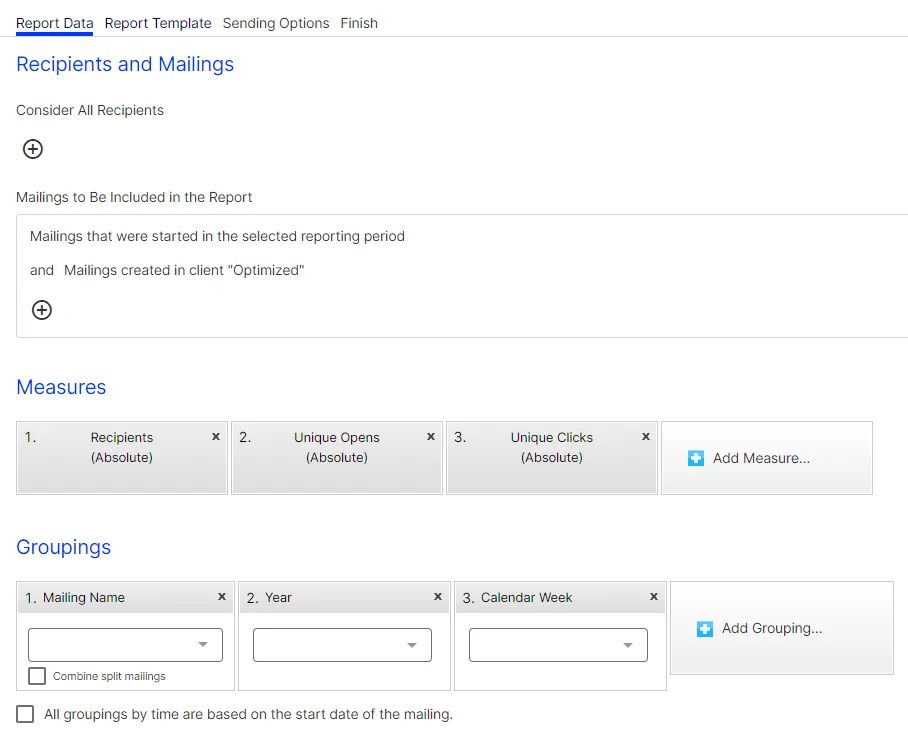908x743 pixels.
Task: Click the Unique Opens measure tile
Action: [x=337, y=457]
